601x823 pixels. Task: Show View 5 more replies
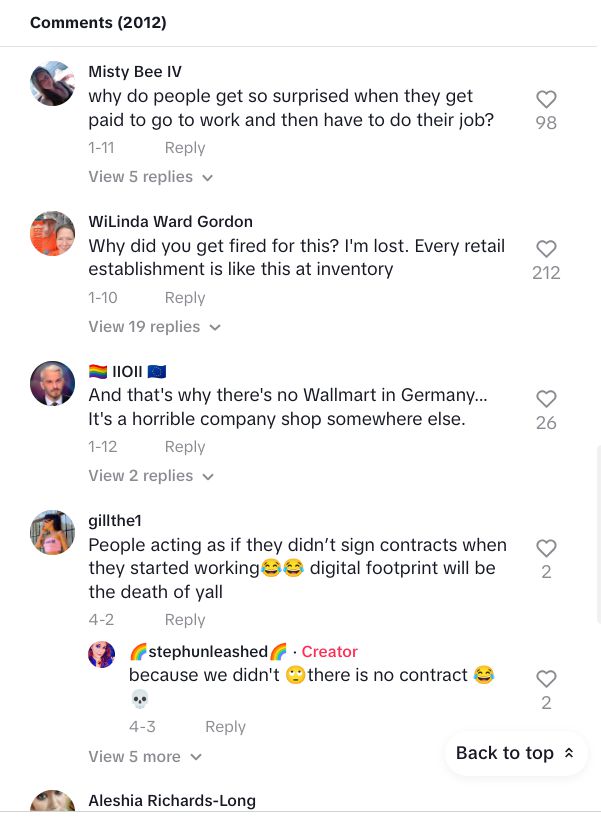(x=145, y=756)
